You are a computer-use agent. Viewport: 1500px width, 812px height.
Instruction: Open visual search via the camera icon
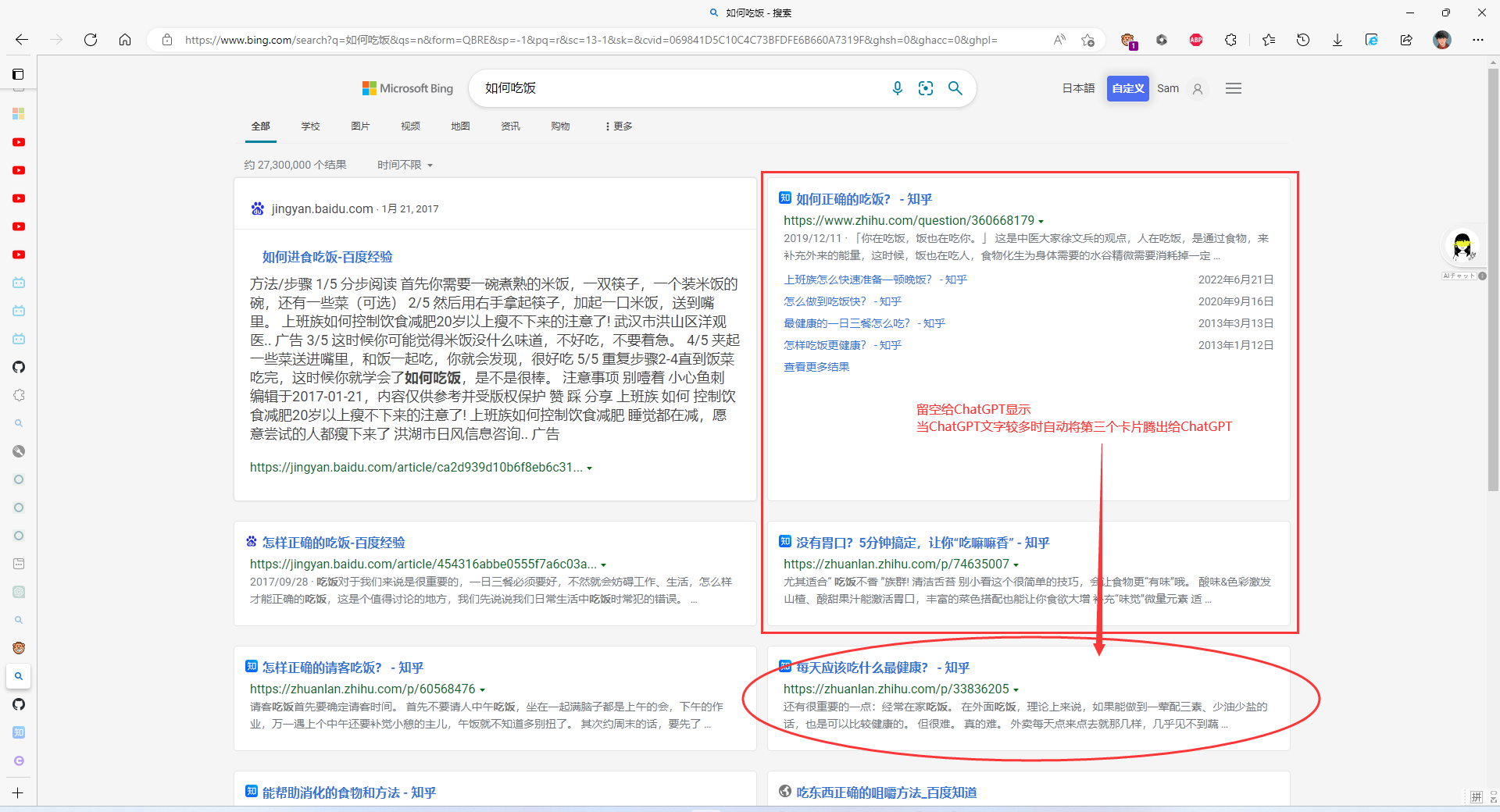click(926, 88)
